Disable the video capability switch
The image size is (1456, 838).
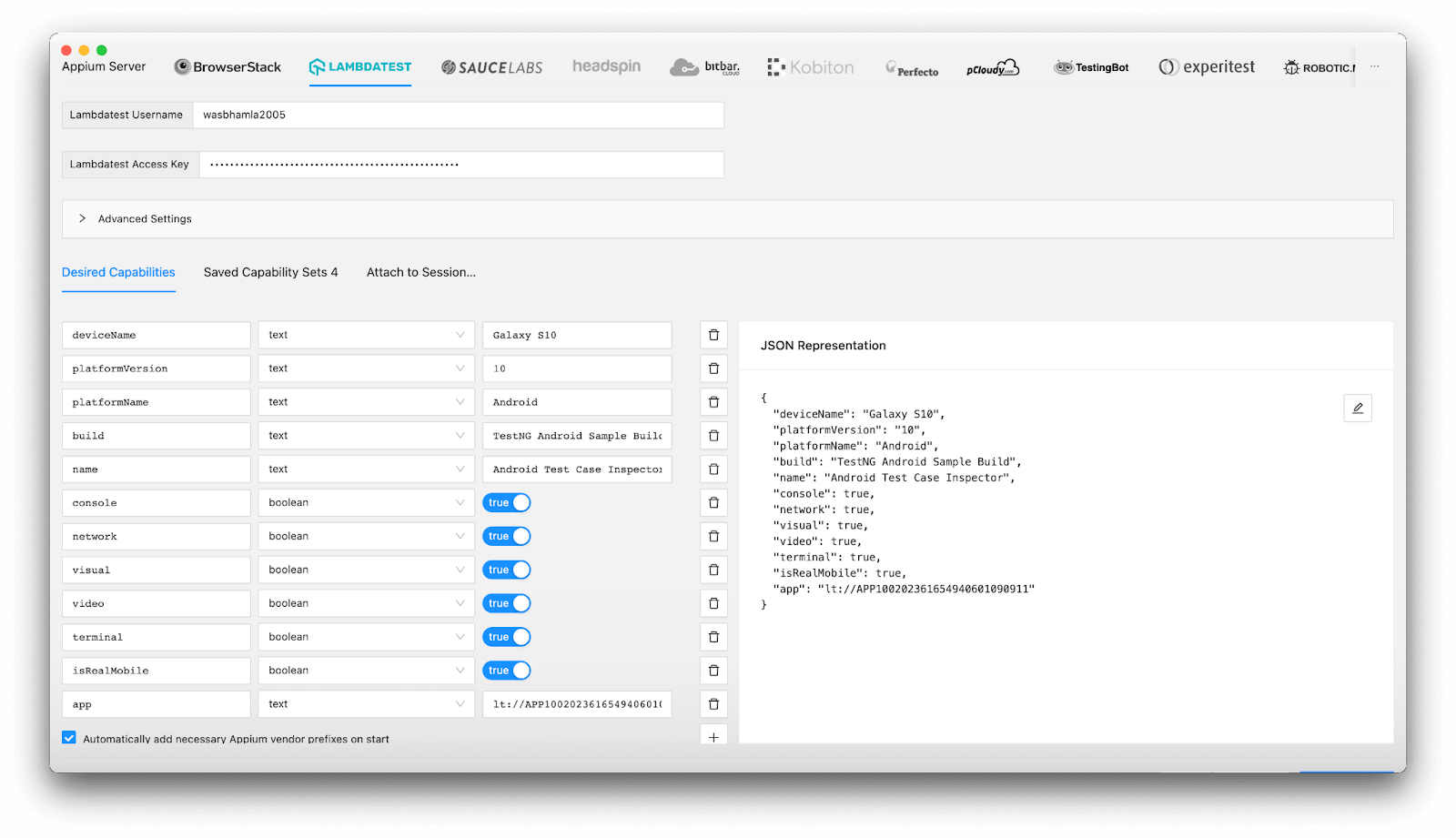point(507,602)
